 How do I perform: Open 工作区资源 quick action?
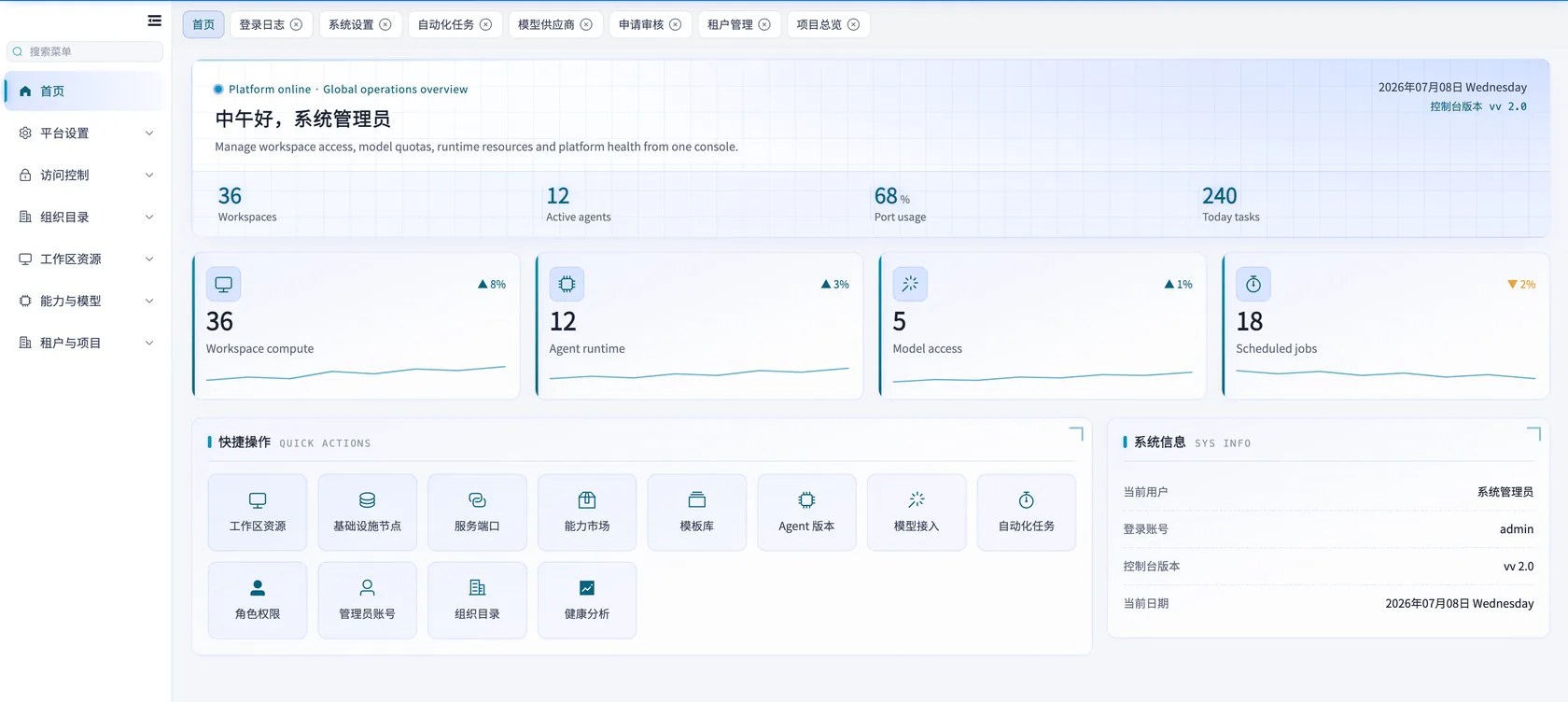pos(258,512)
